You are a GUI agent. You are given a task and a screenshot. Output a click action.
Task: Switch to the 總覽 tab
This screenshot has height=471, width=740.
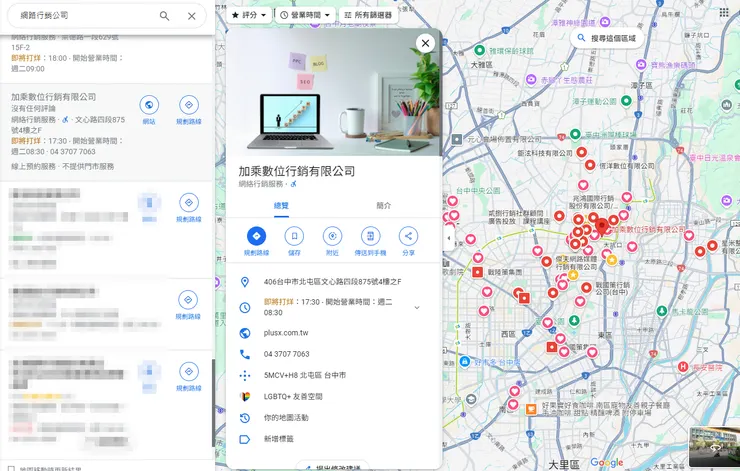tap(281, 206)
